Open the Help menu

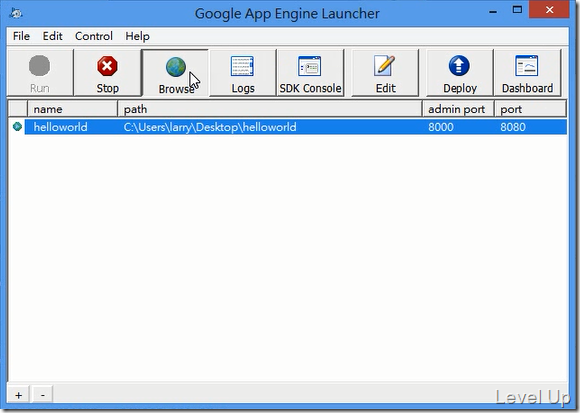click(137, 36)
